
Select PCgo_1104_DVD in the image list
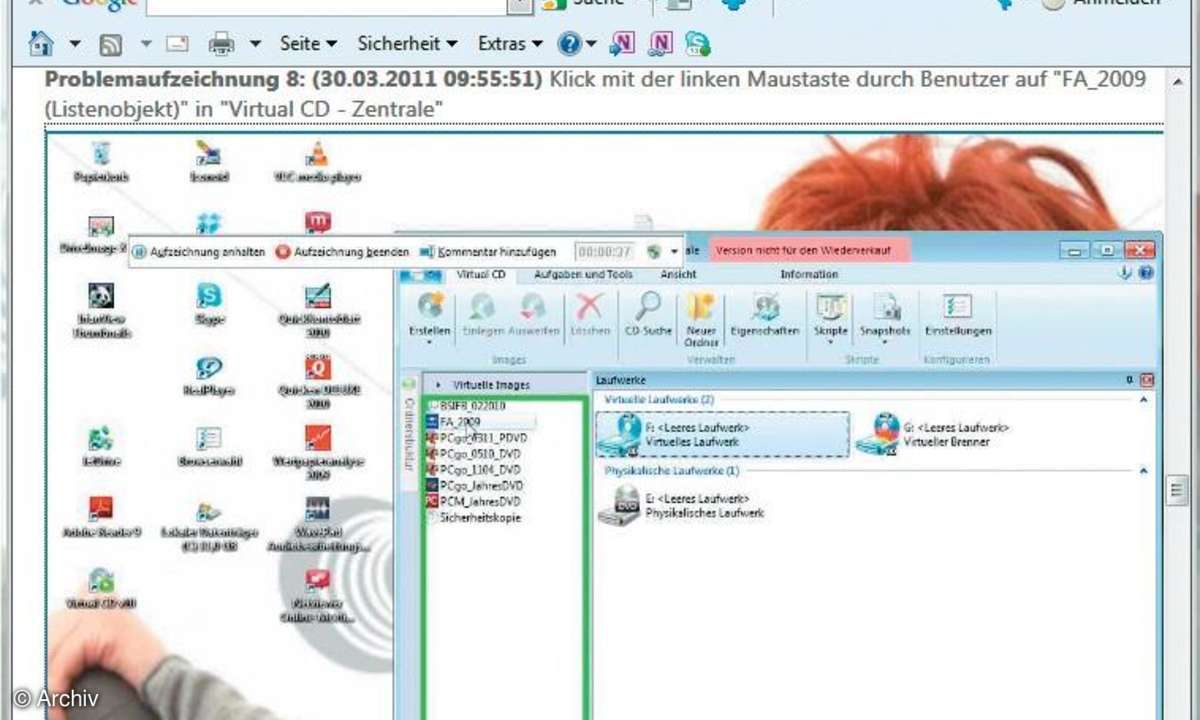(x=473, y=470)
